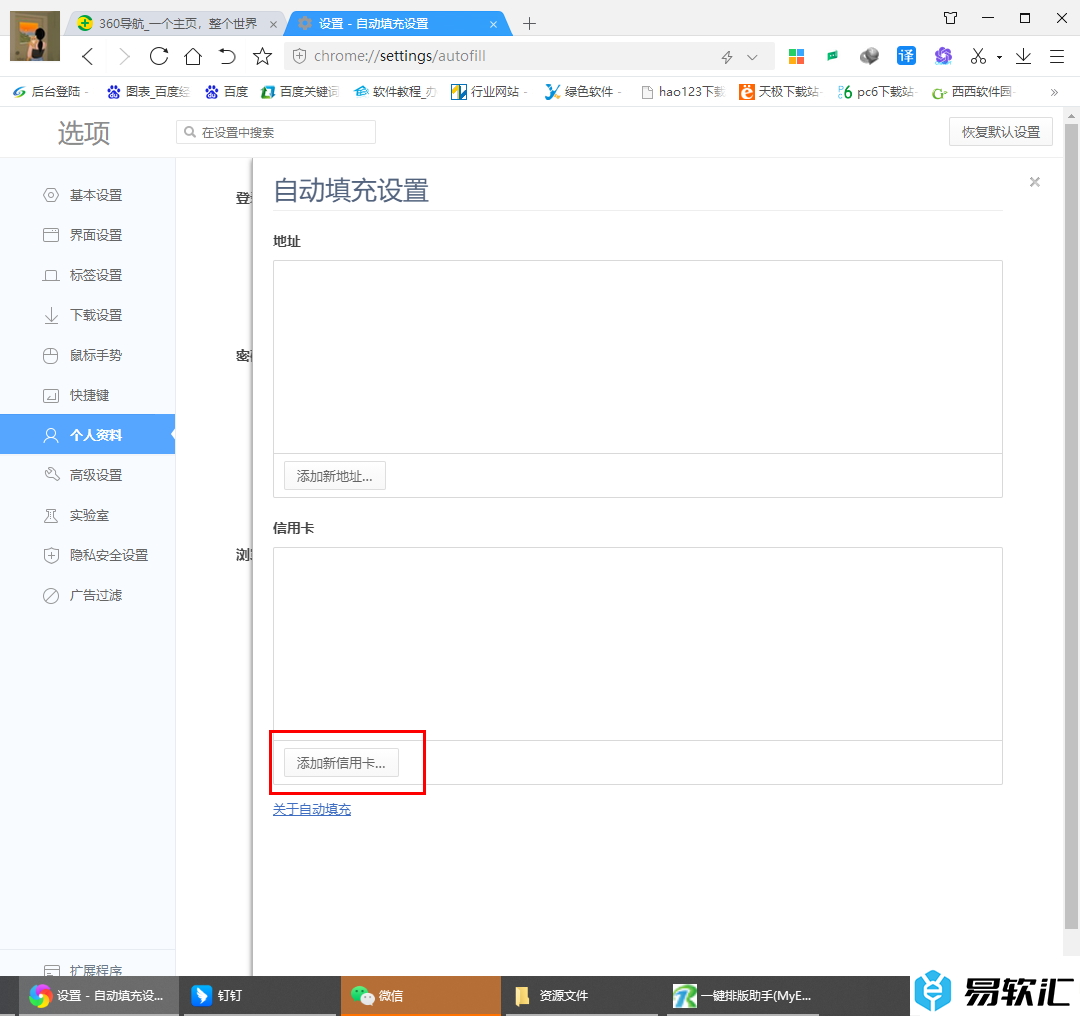1080x1016 pixels.
Task: Go back with the browser back arrow
Action: (x=87, y=56)
